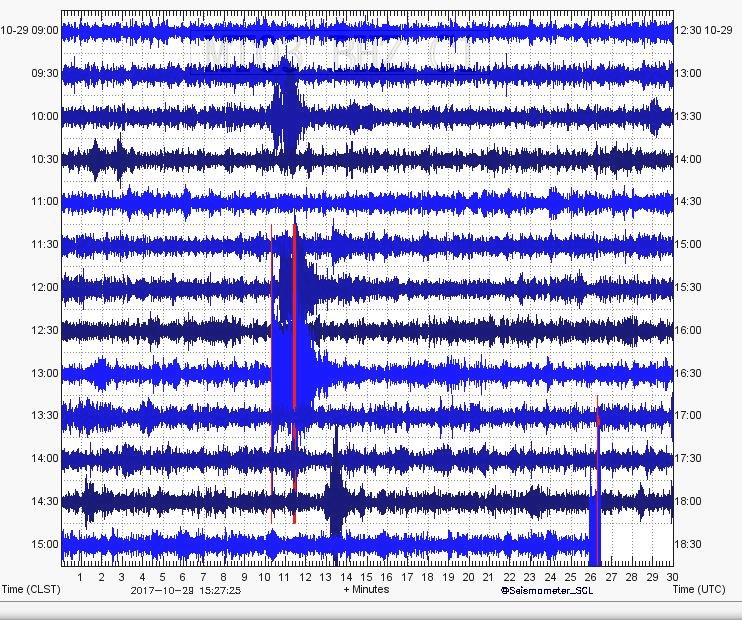Image resolution: width=742 pixels, height=620 pixels.
Task: Click the '16:30' UTC row label
Action: (x=688, y=373)
